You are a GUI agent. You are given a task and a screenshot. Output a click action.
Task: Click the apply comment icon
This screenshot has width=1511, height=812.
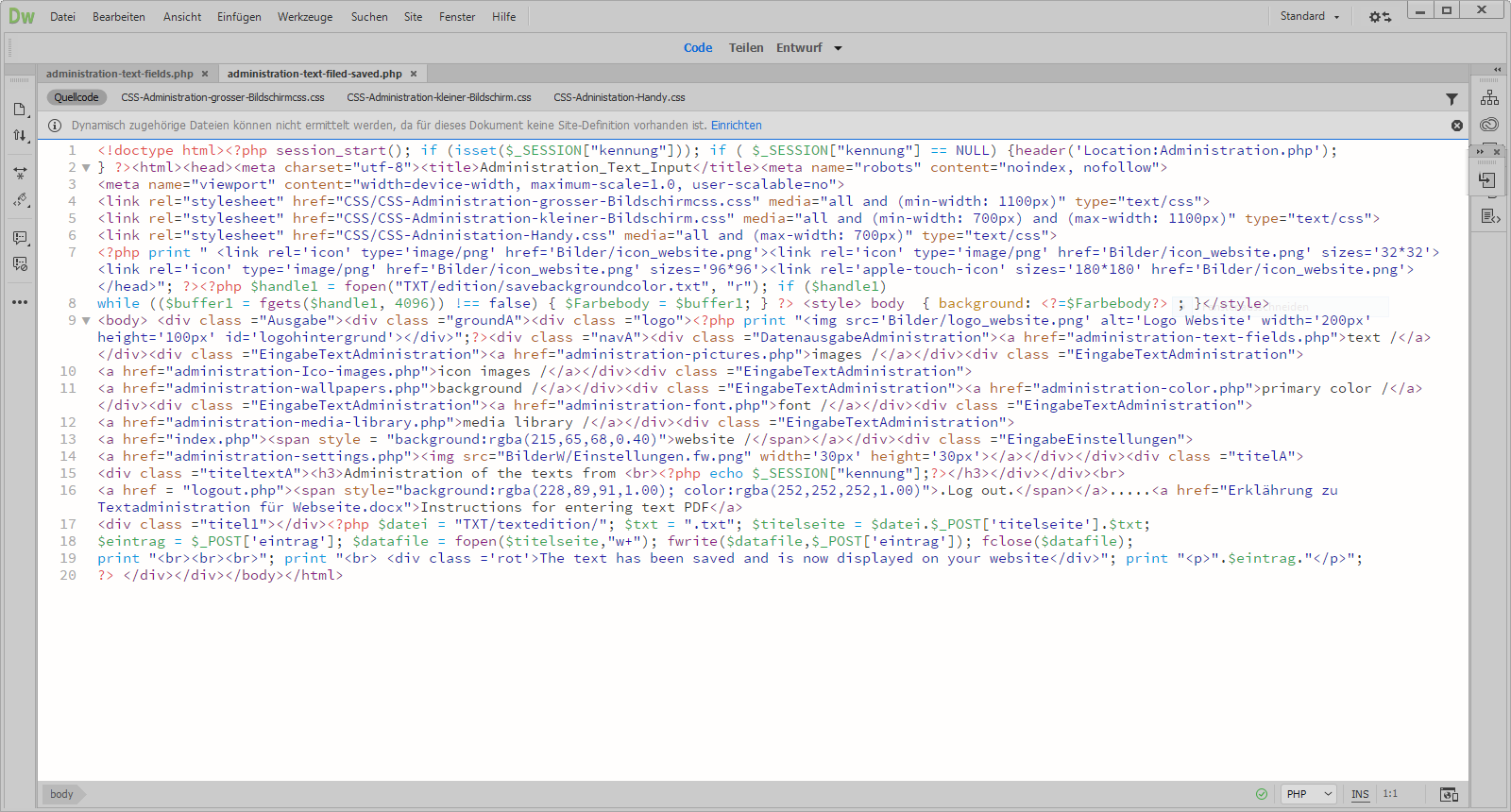click(x=20, y=238)
